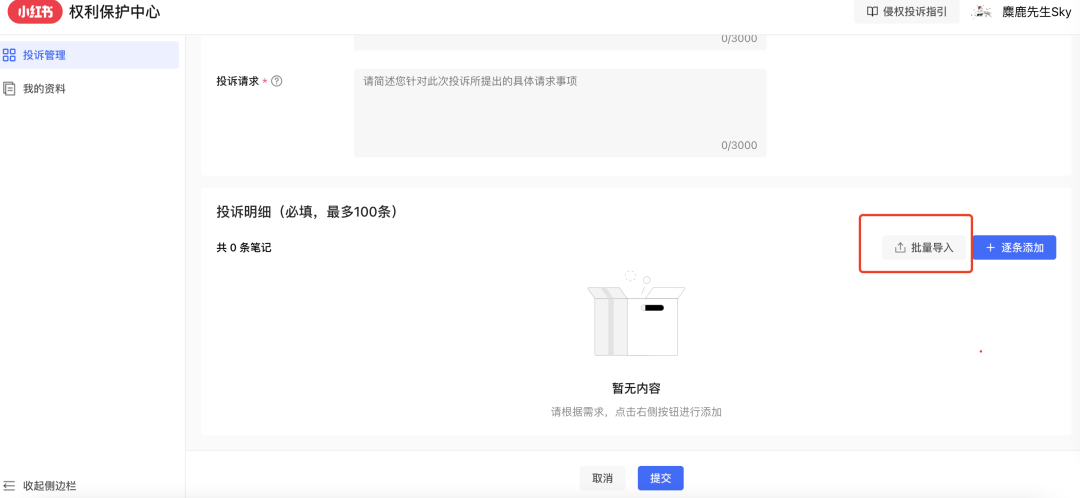
Task: Click the 投诉管理 grid icon
Action: point(10,55)
